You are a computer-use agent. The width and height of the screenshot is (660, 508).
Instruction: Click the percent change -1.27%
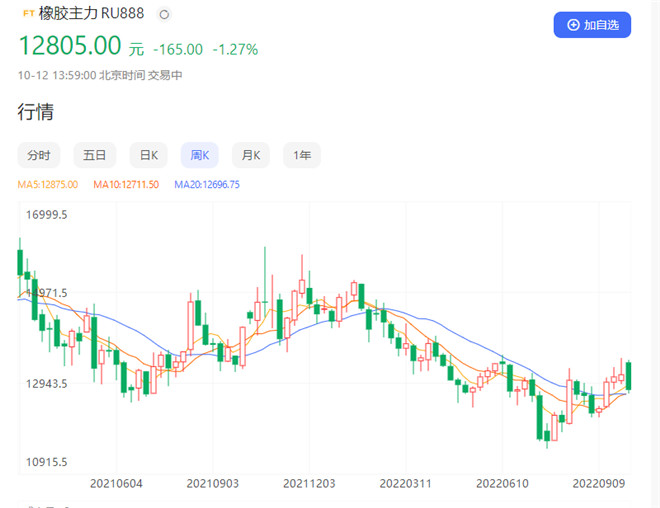click(x=235, y=50)
